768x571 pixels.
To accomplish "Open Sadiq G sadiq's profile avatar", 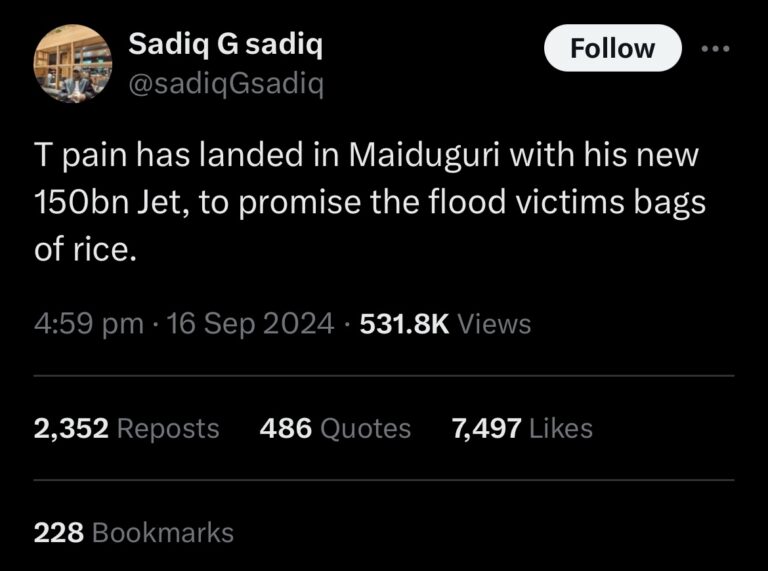I will [72, 63].
